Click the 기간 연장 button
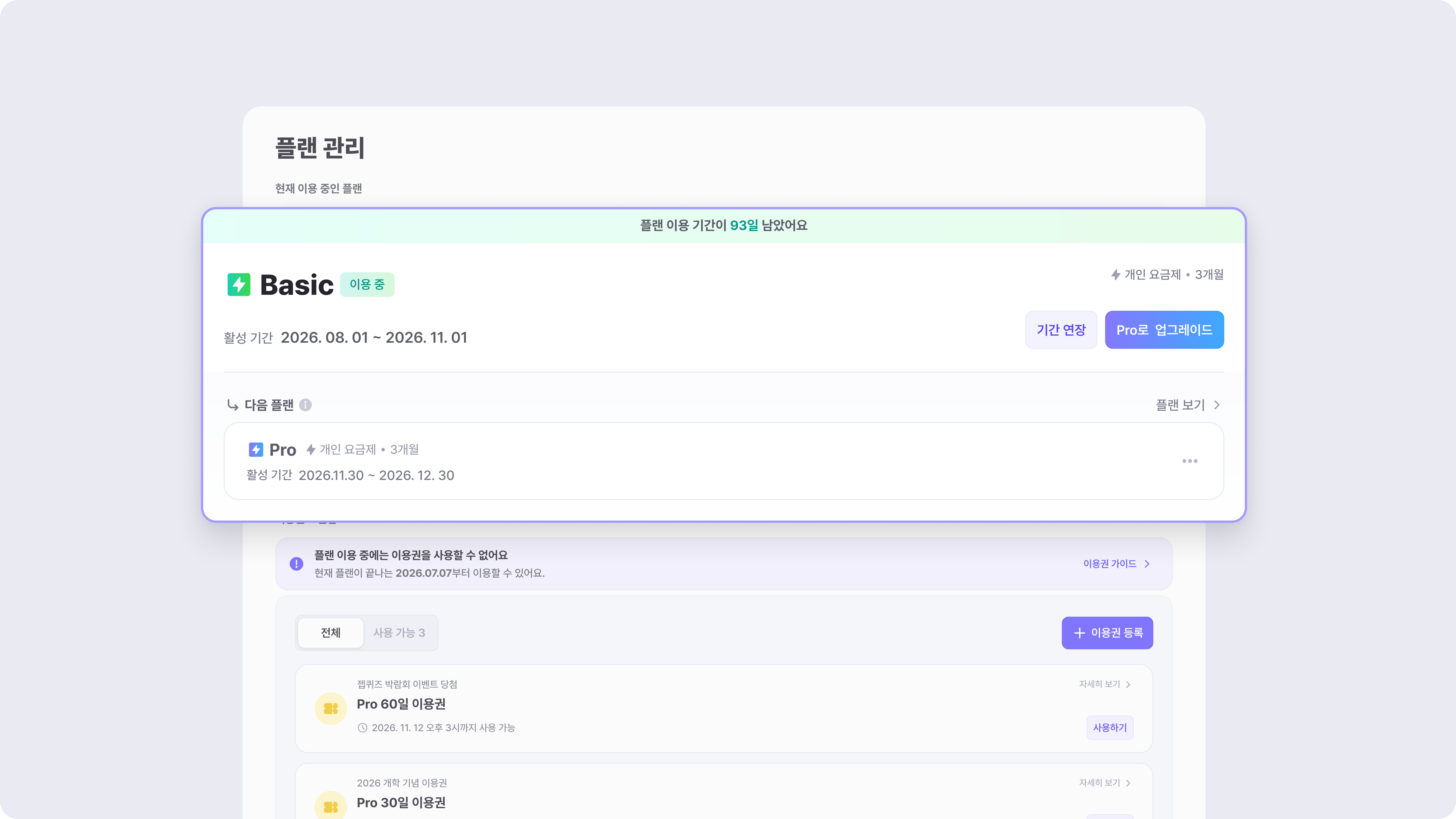1456x819 pixels. [1061, 329]
